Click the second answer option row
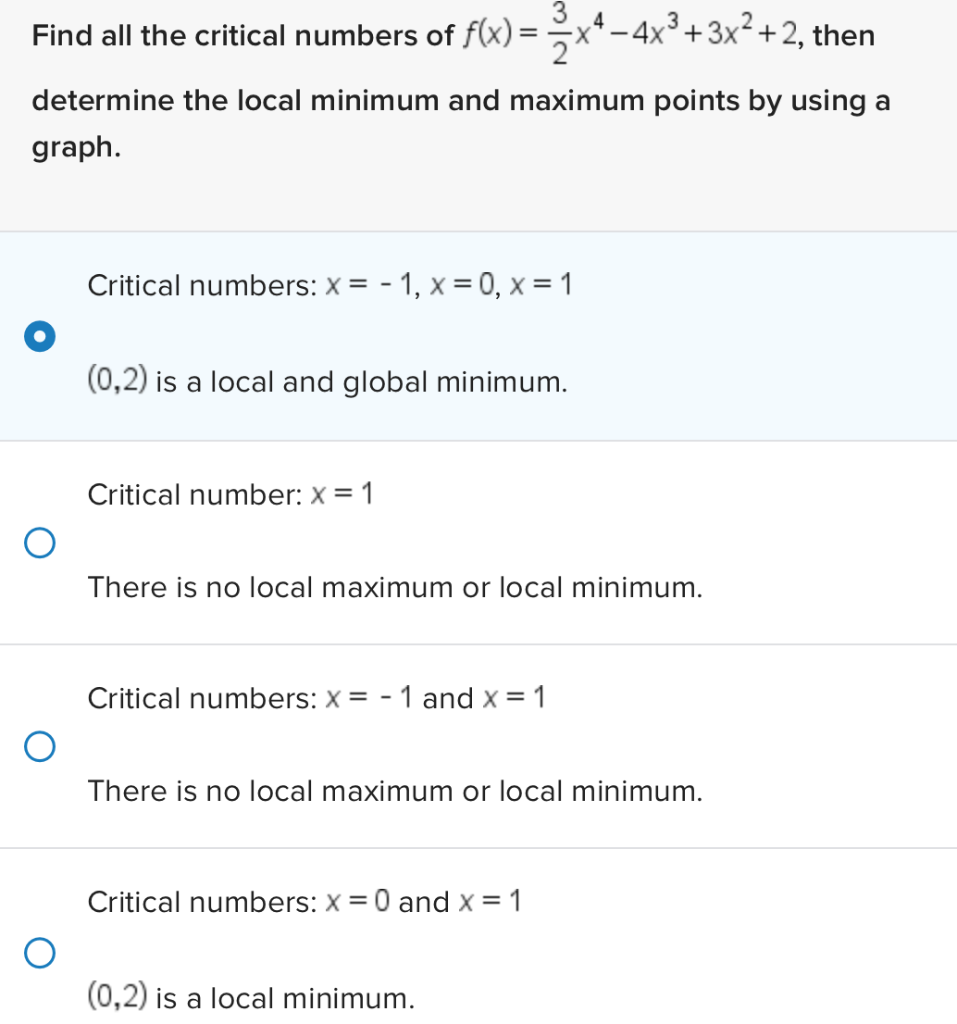The image size is (957, 1024). (400, 542)
